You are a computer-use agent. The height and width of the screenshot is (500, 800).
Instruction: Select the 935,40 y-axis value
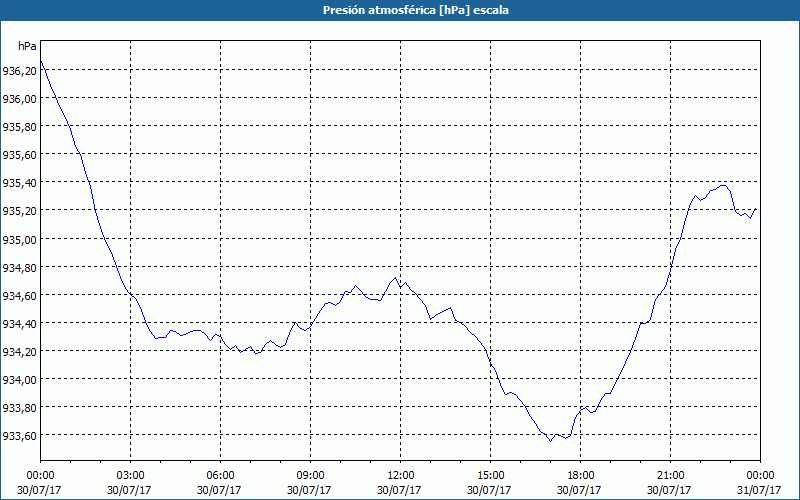[x=19, y=183]
